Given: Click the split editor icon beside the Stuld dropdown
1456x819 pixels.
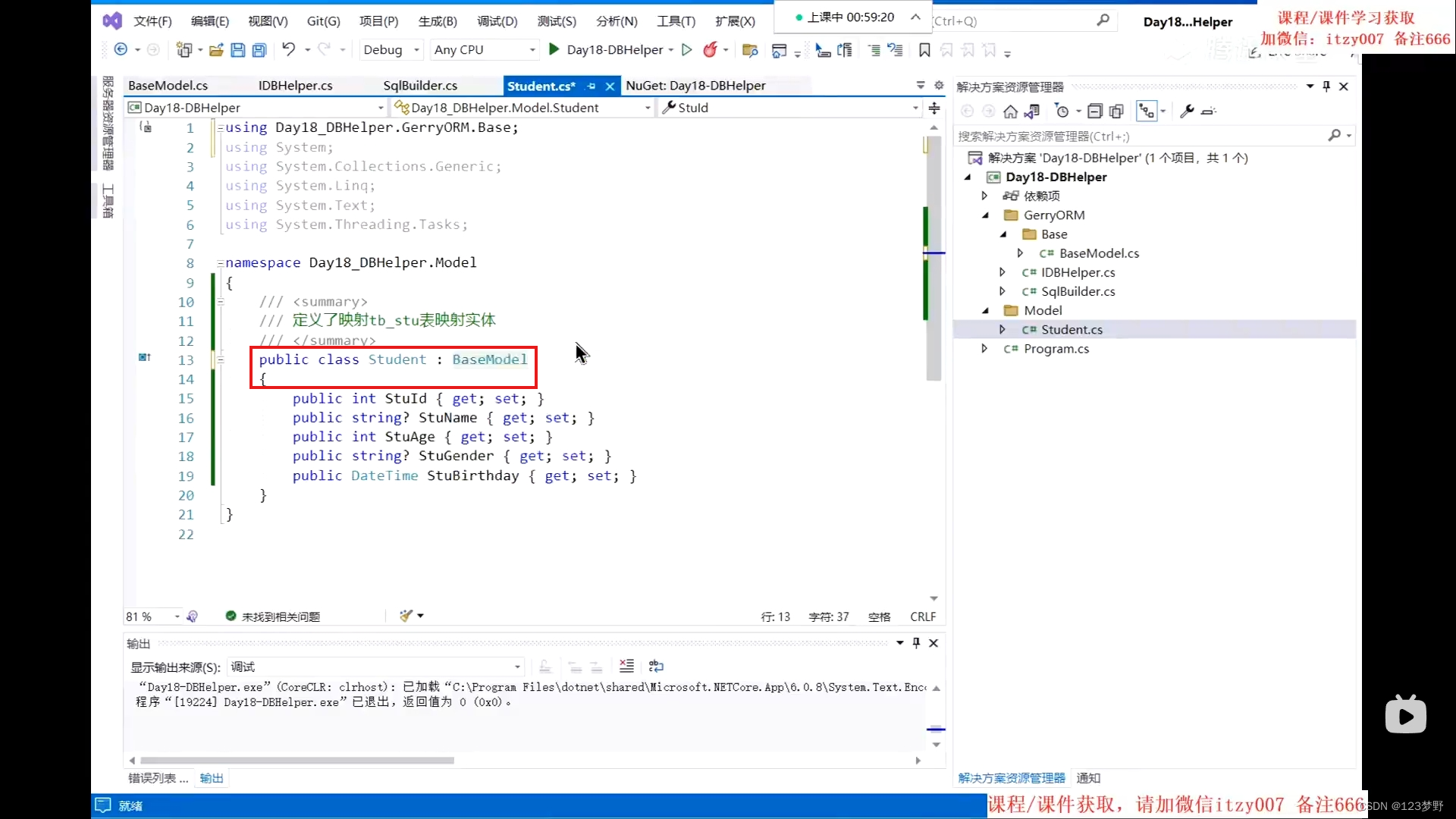Looking at the screenshot, I should [x=934, y=108].
